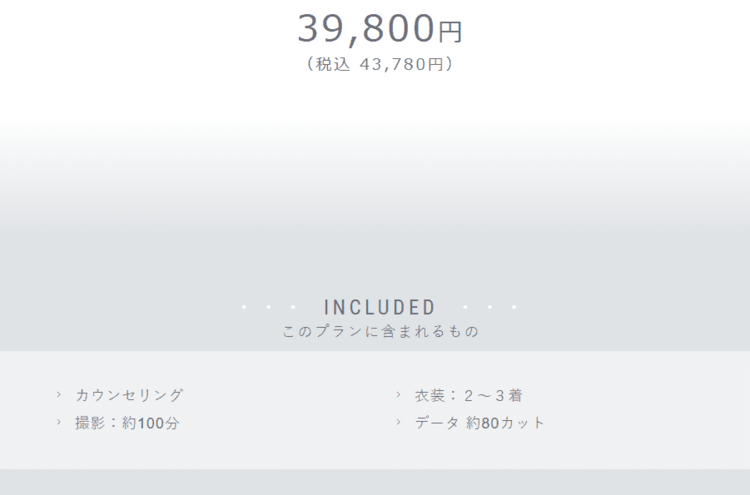Click the データ 約80カット list item

[x=479, y=423]
